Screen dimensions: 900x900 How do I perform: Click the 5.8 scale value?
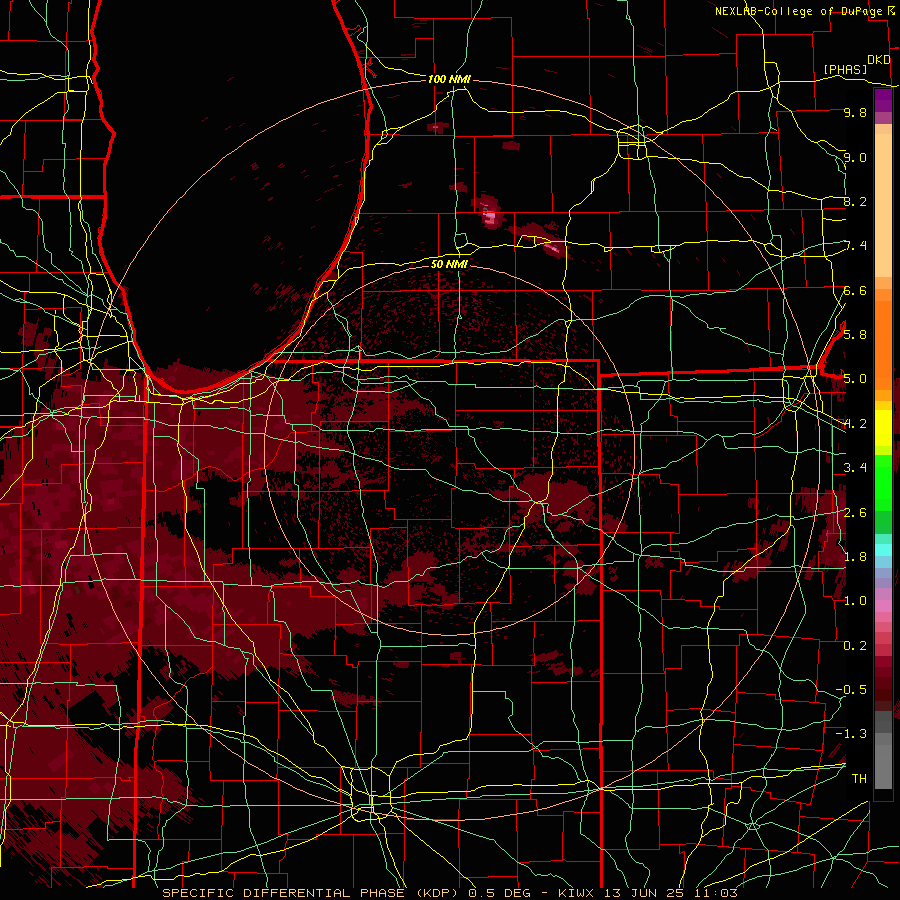(855, 334)
